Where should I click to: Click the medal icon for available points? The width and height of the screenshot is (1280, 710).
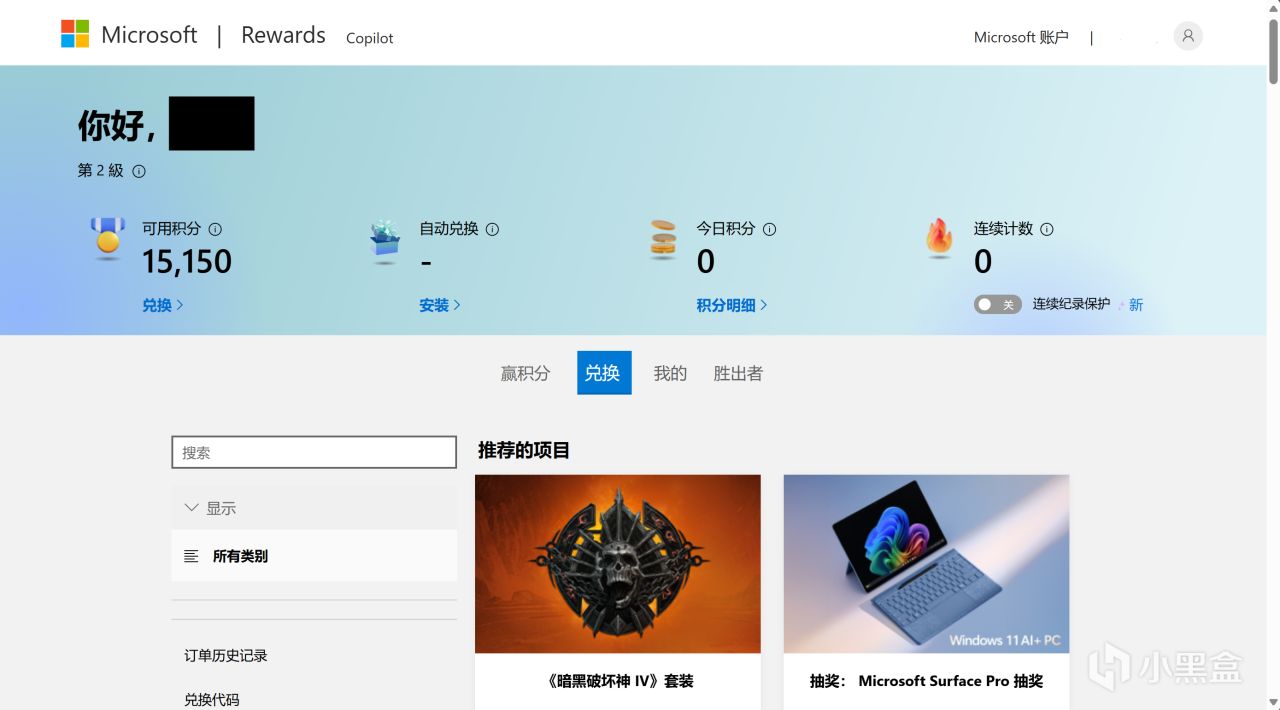click(x=108, y=239)
